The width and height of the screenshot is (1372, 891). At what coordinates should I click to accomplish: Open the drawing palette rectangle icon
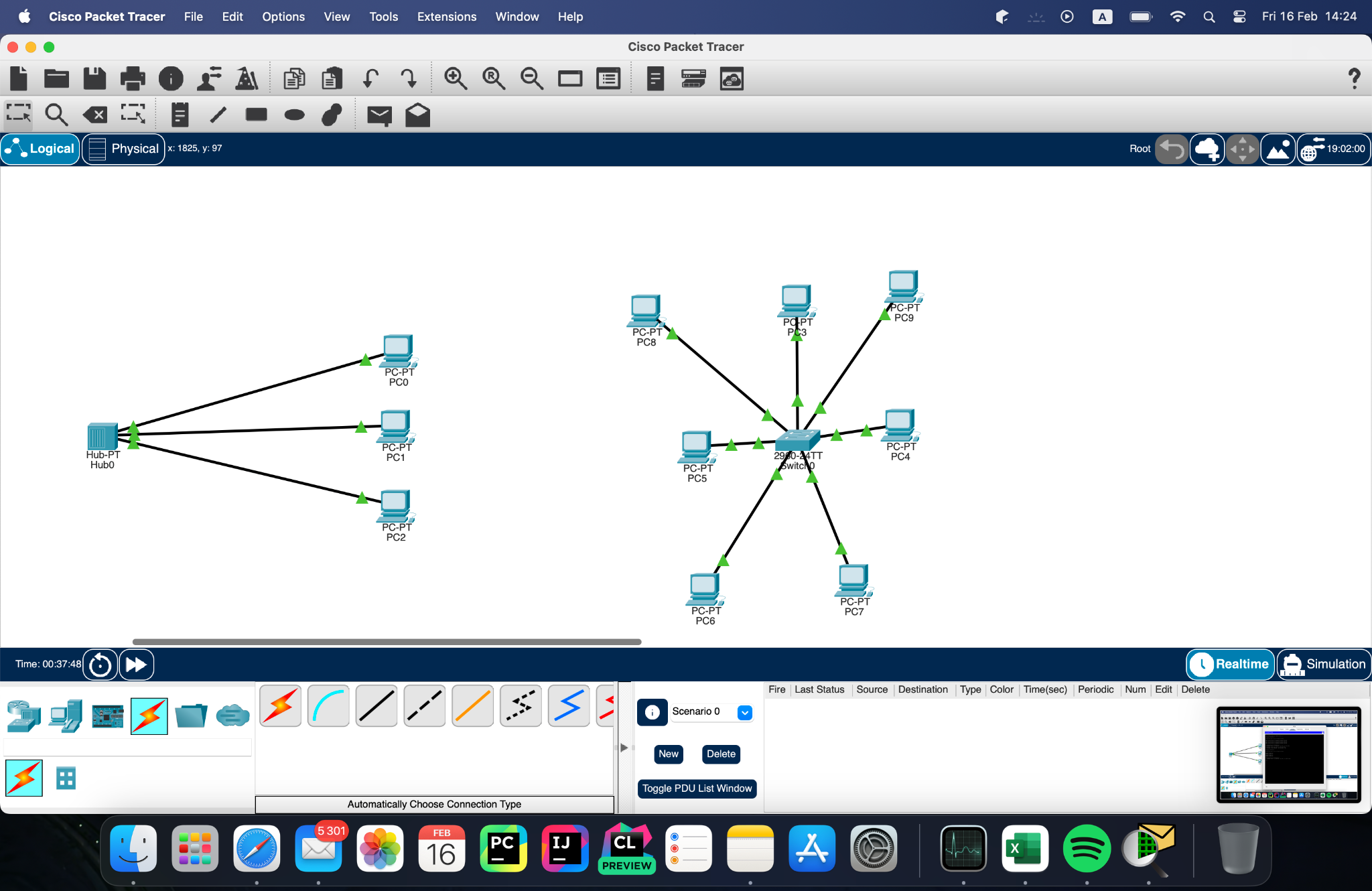[570, 78]
